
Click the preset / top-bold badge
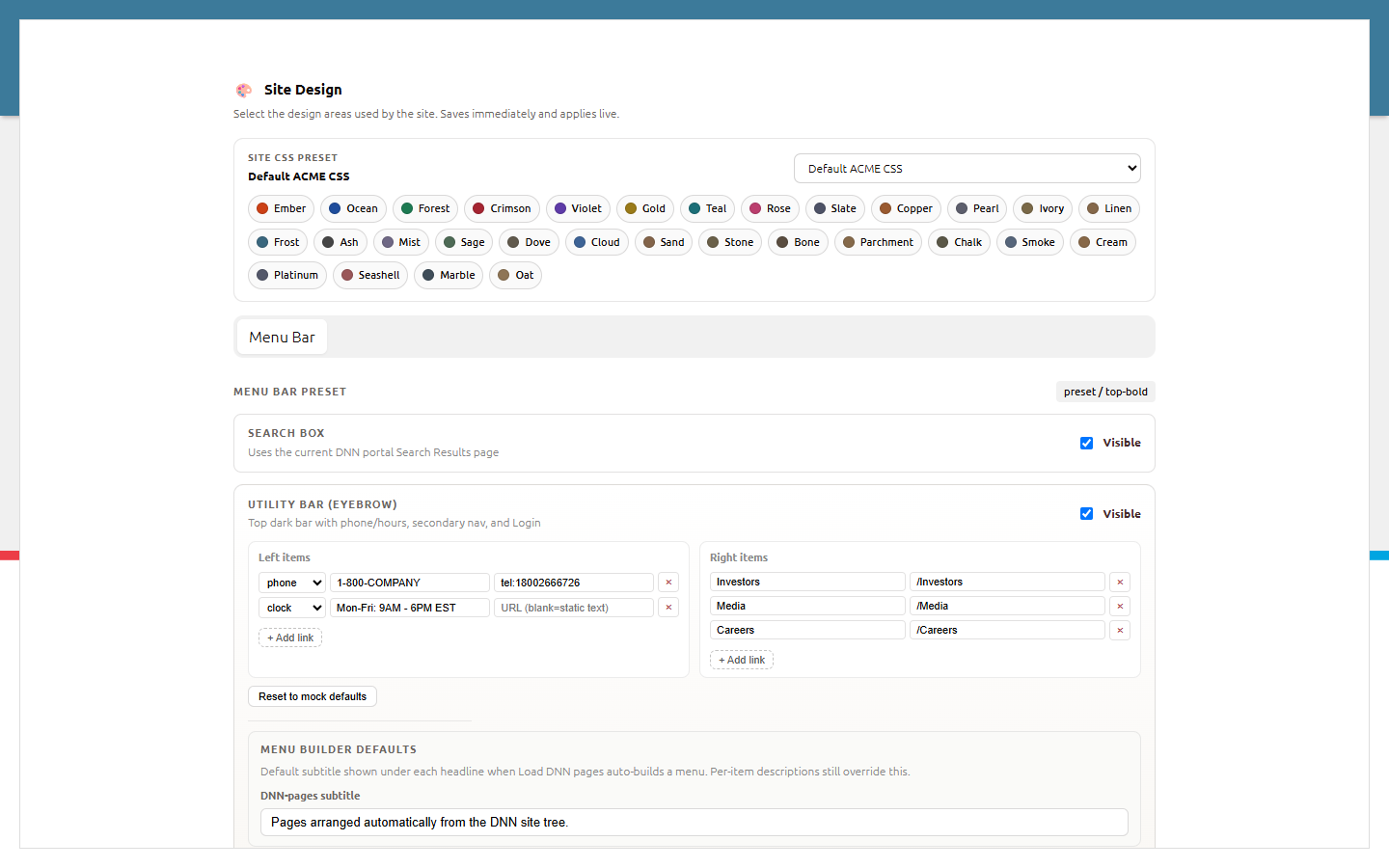[x=1105, y=392]
